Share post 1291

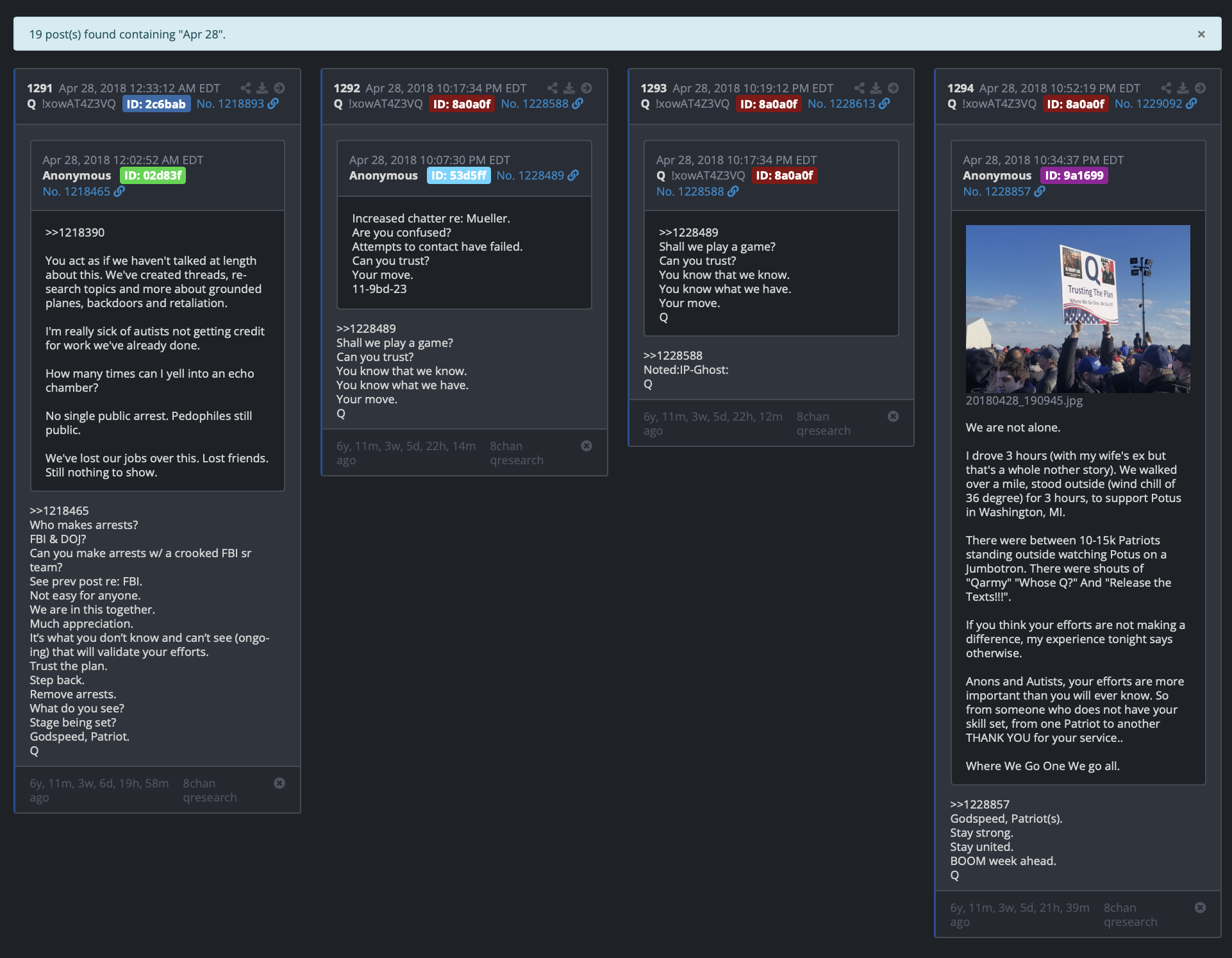[246, 88]
